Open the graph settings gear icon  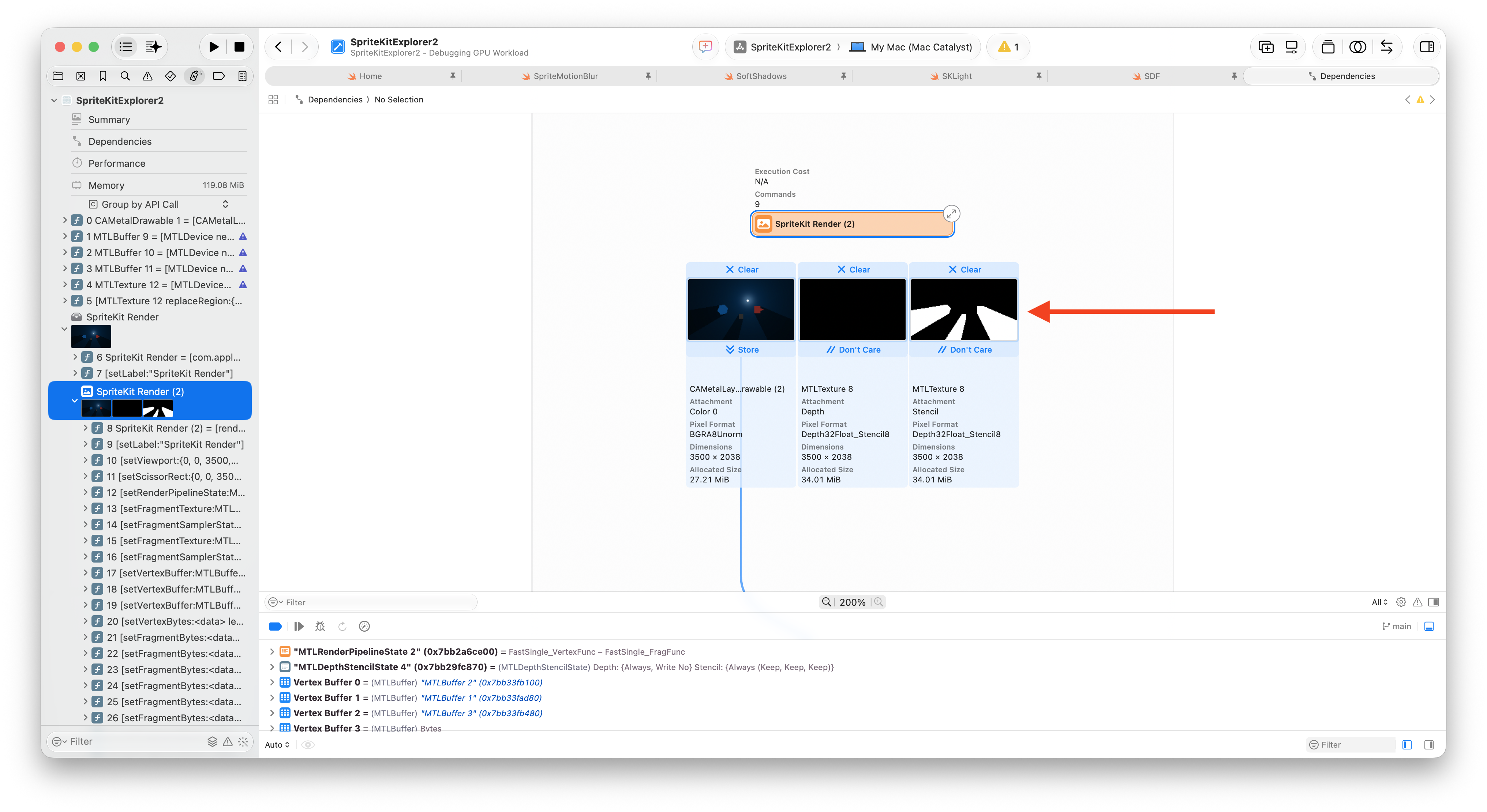pyautogui.click(x=1401, y=602)
